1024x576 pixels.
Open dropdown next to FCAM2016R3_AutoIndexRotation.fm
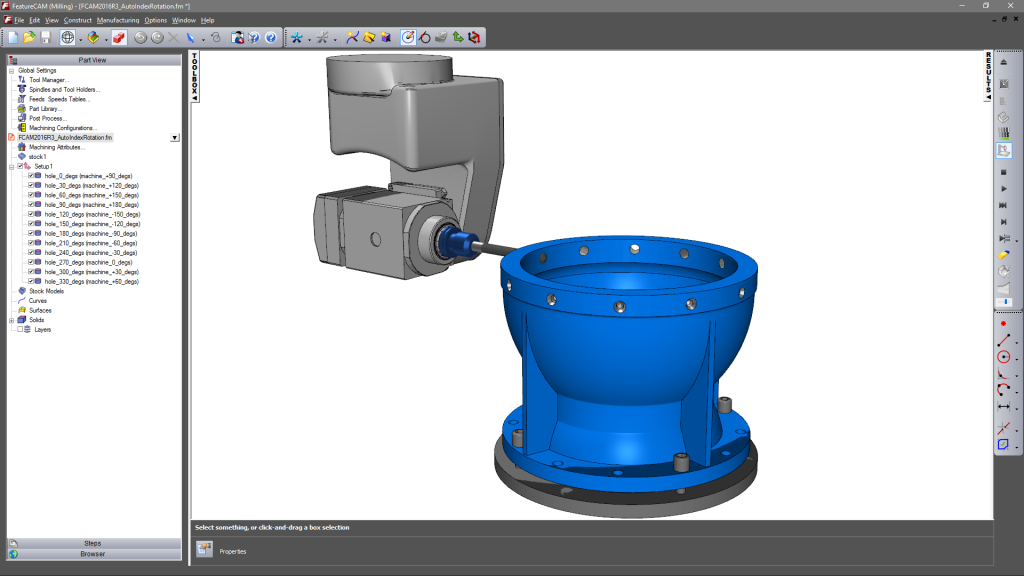click(175, 138)
